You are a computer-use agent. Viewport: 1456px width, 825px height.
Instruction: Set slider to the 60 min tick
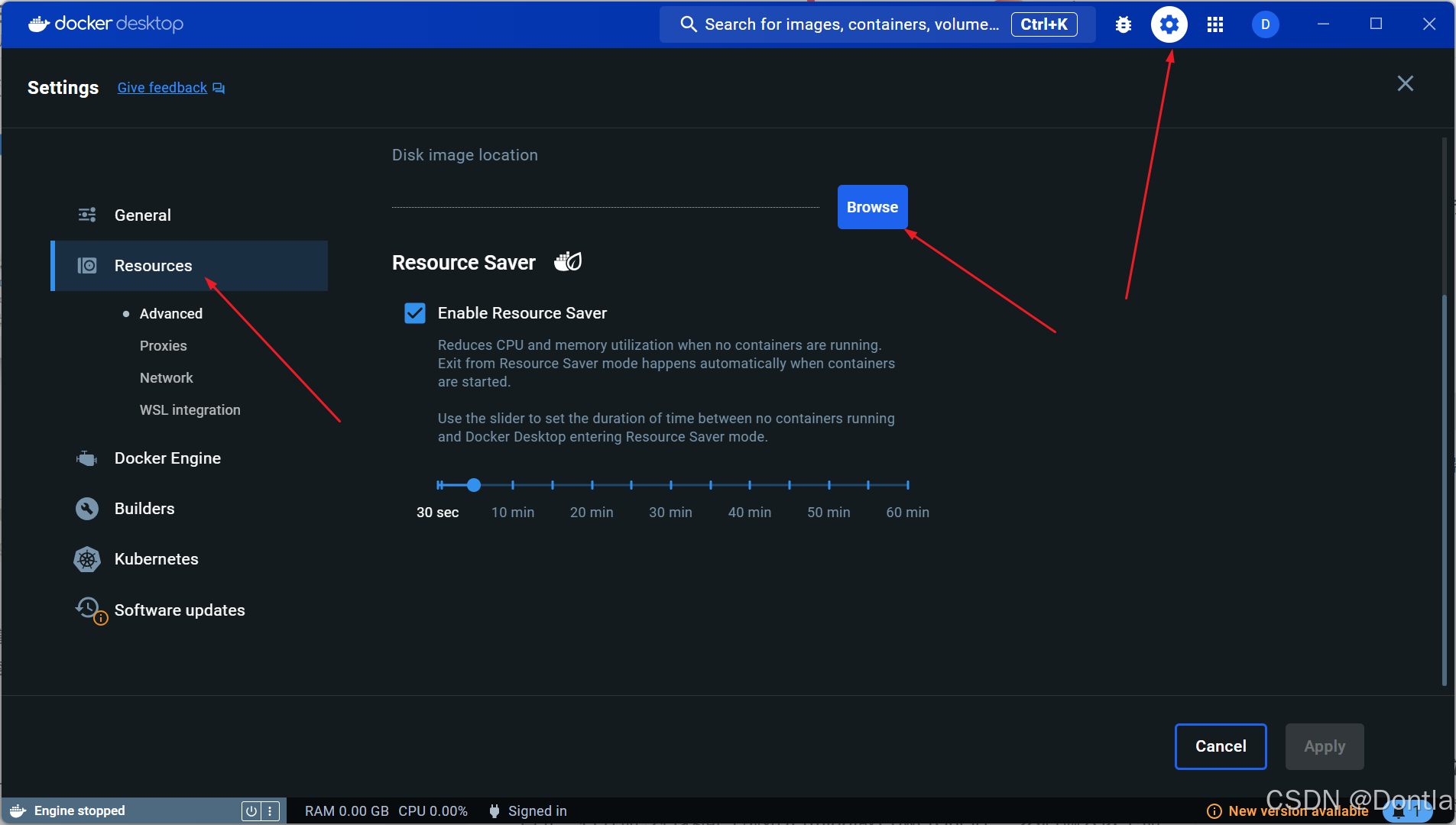(907, 485)
